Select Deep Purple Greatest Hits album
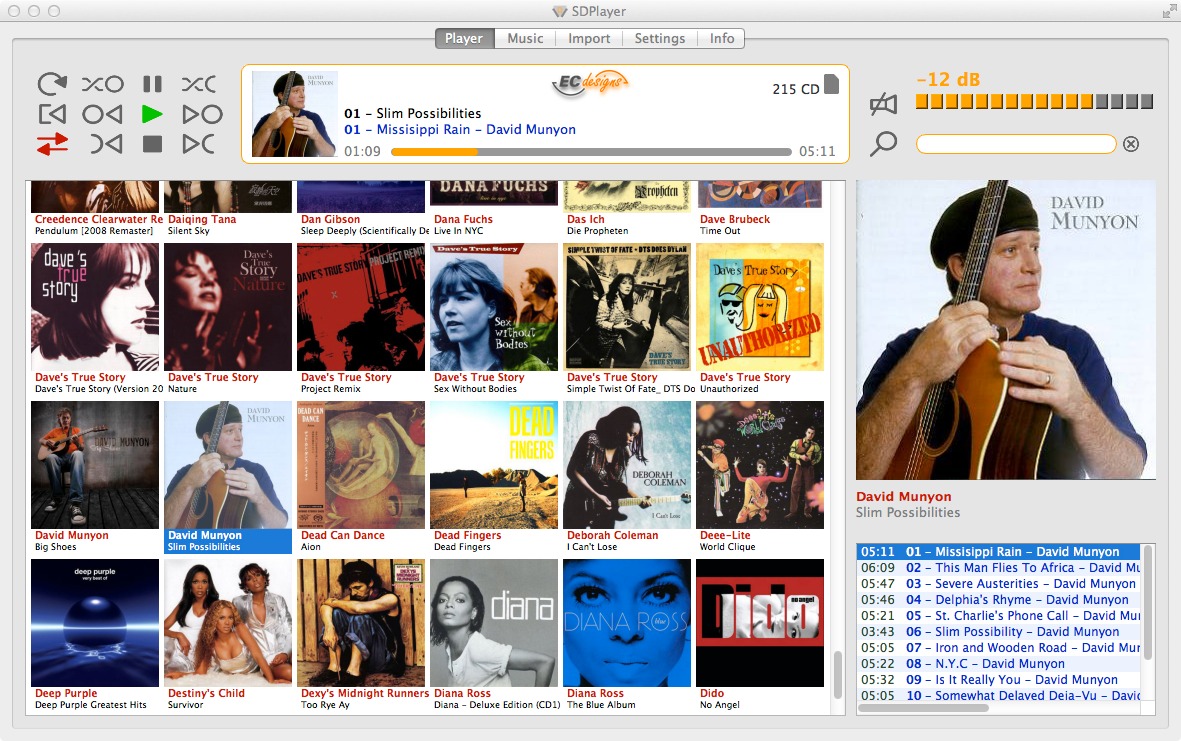 click(95, 635)
